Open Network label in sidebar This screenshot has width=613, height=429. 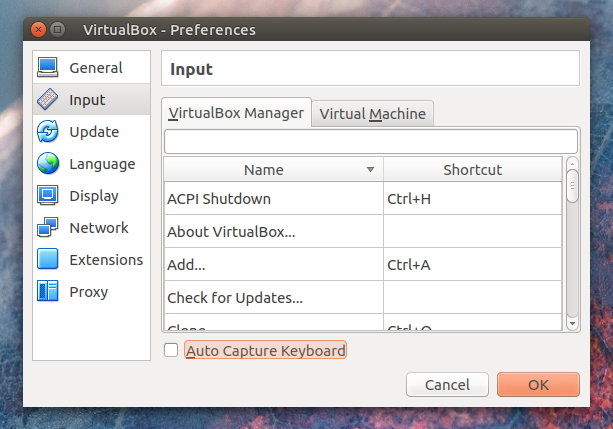pyautogui.click(x=99, y=228)
